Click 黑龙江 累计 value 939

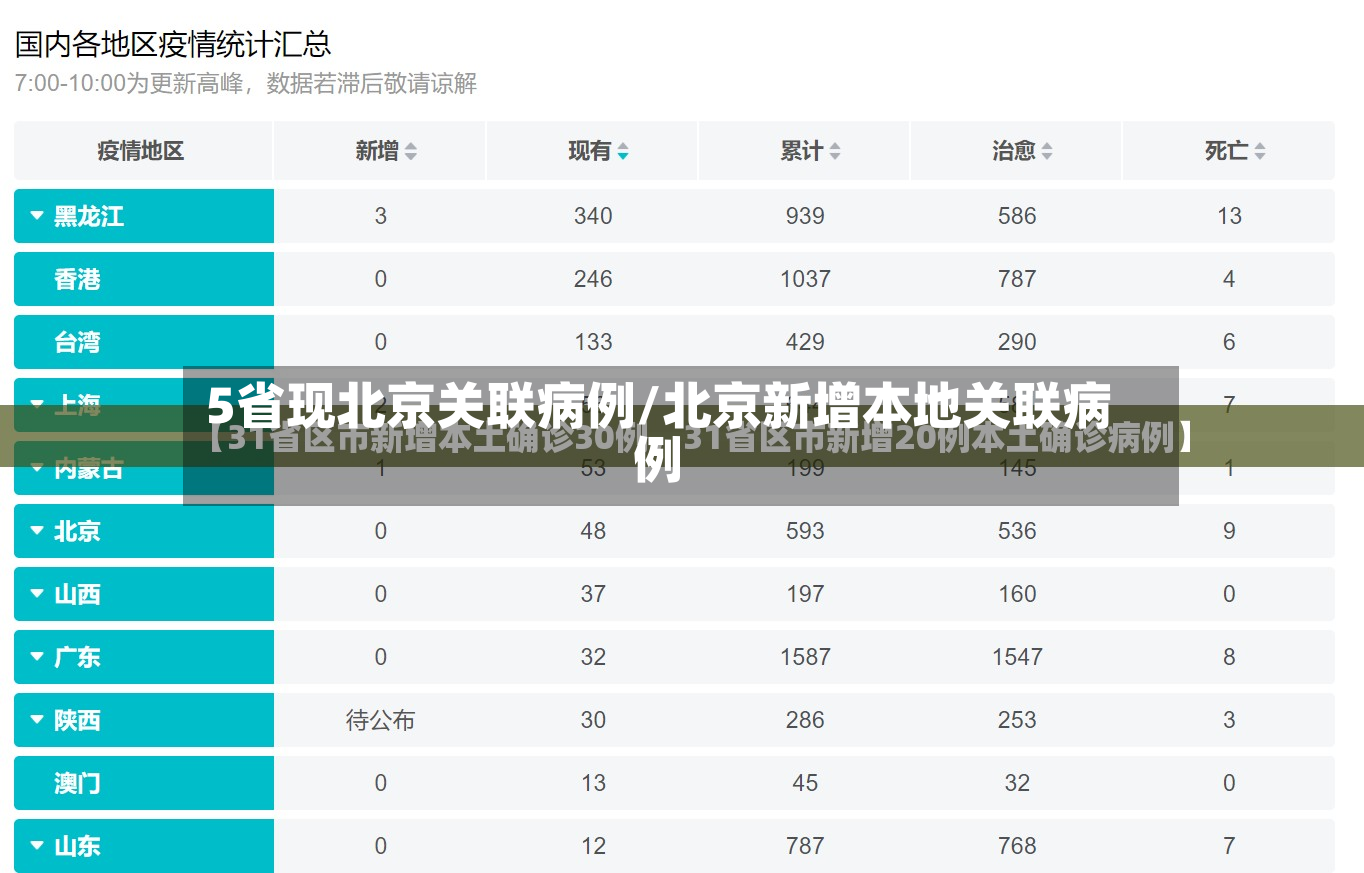(805, 216)
